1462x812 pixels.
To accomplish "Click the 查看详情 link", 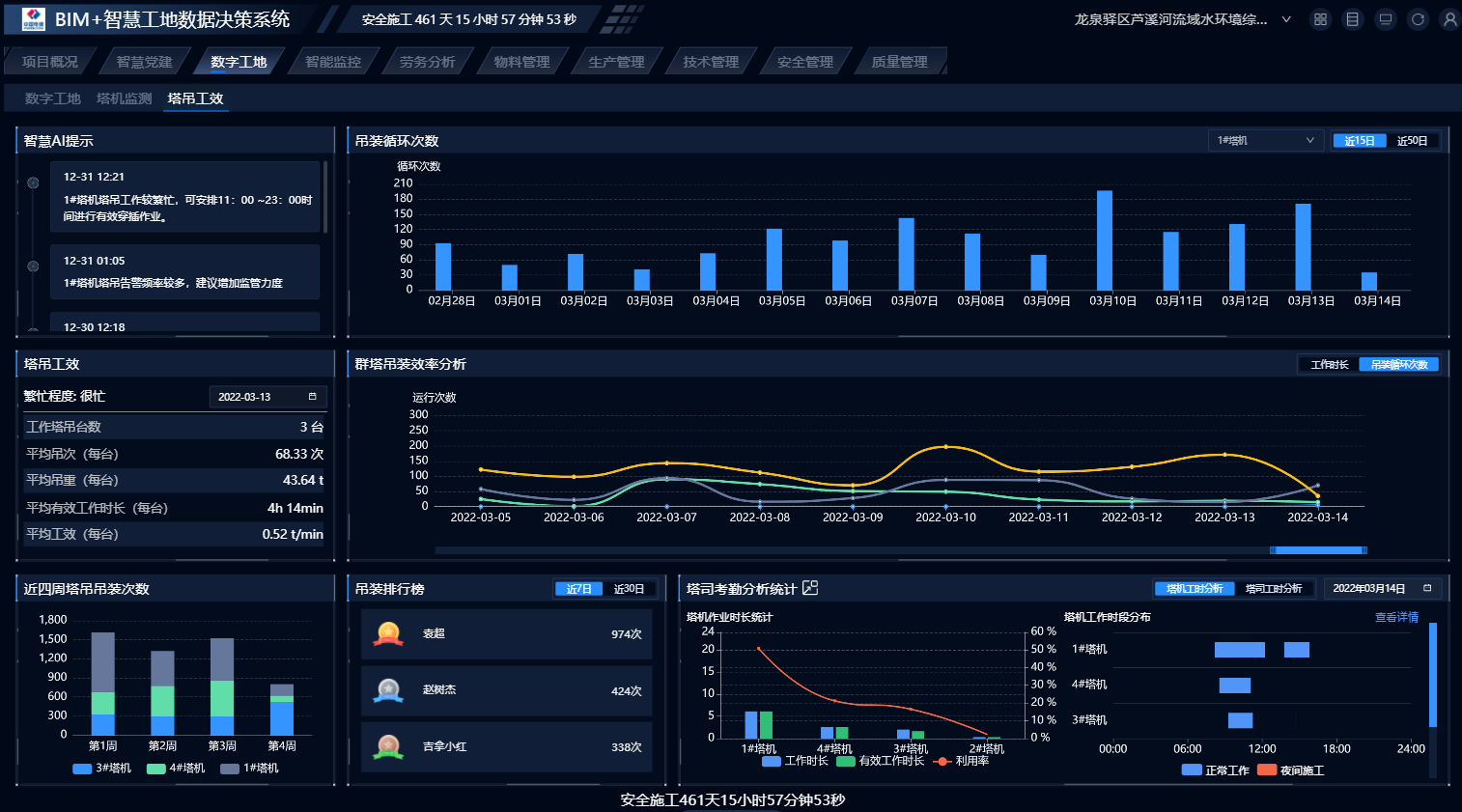I will pos(1396,617).
